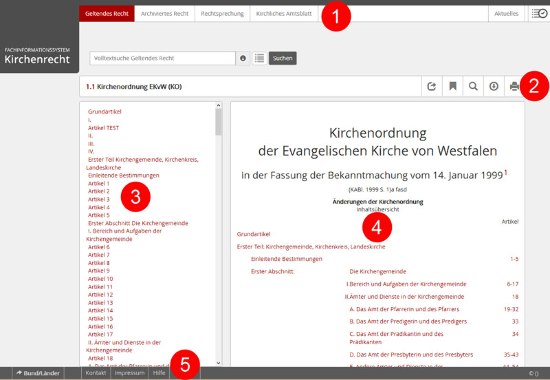This screenshot has height=380, width=550.
Task: Bookmark the Kirchenordnung document
Action: 452,86
